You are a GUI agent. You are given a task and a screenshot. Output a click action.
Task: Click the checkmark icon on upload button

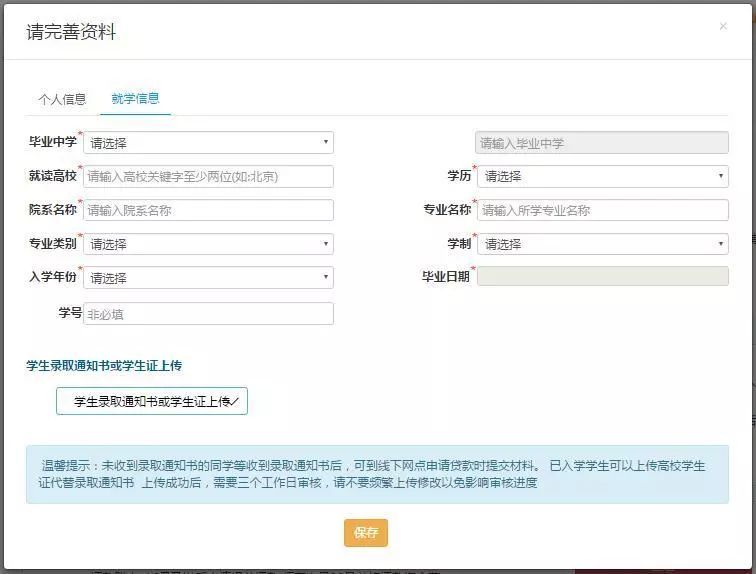pos(235,401)
